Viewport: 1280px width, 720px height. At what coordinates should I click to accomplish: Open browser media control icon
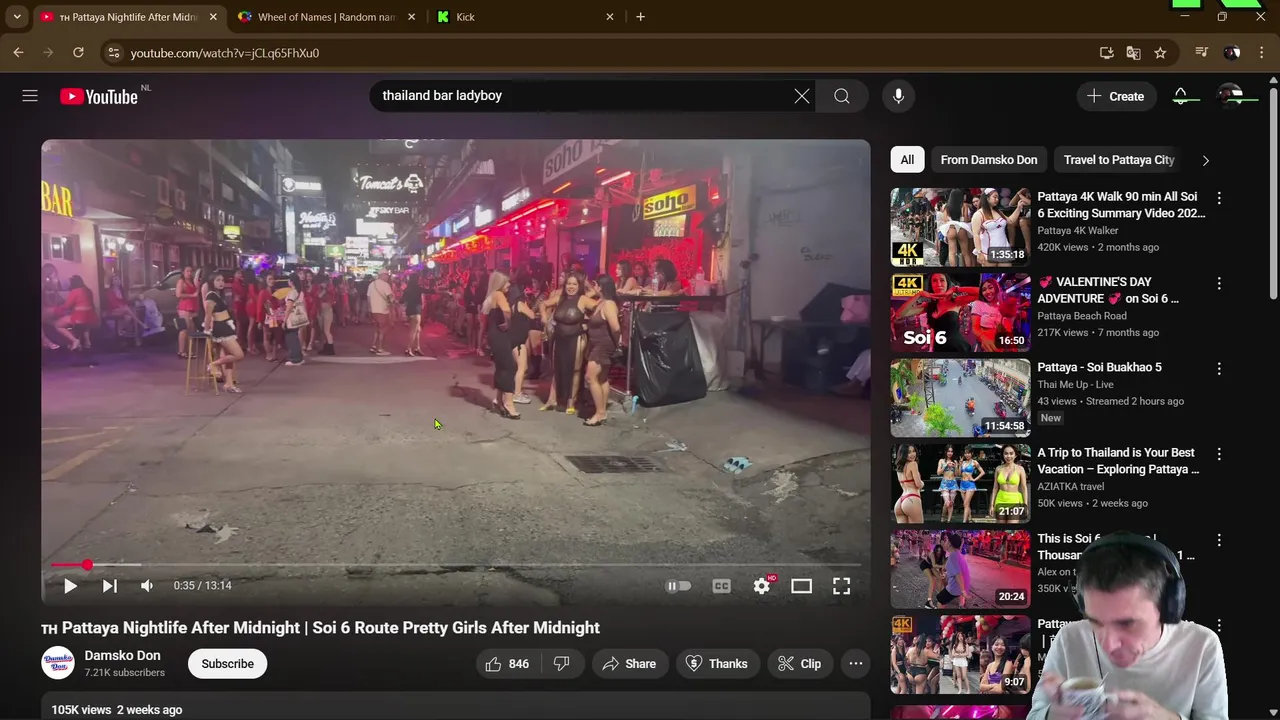[x=1202, y=53]
